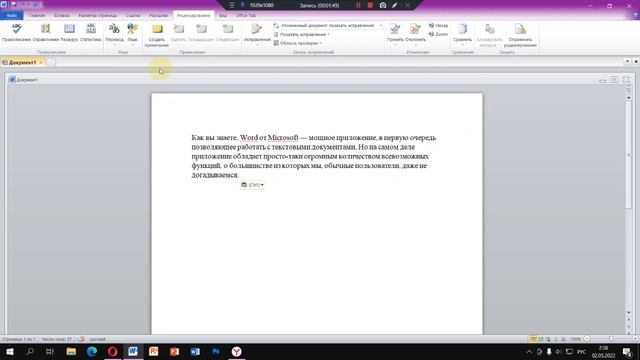This screenshot has width=640, height=360.
Task: Close the Документ1 document tab
Action: pyautogui.click(x=41, y=62)
